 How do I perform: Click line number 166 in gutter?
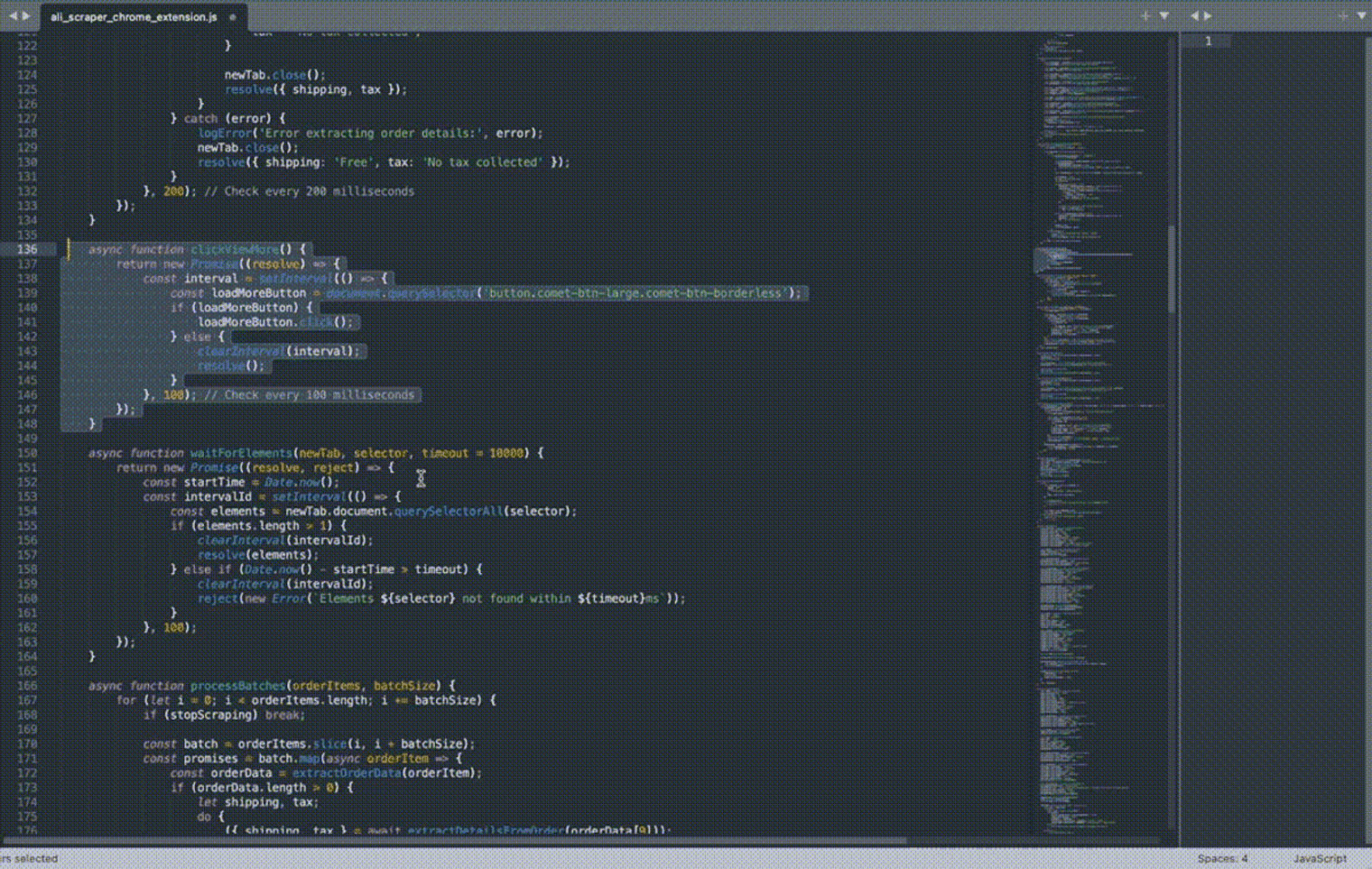click(26, 686)
